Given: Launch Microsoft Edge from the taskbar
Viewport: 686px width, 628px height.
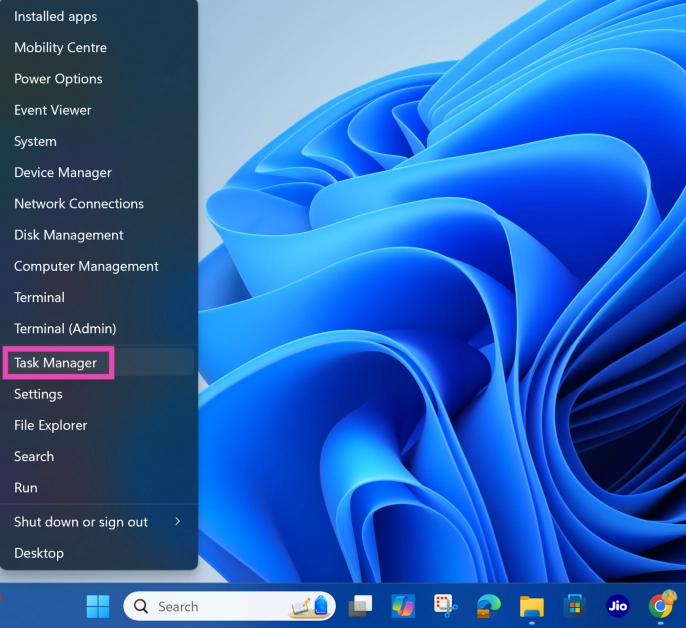Looking at the screenshot, I should 488,606.
